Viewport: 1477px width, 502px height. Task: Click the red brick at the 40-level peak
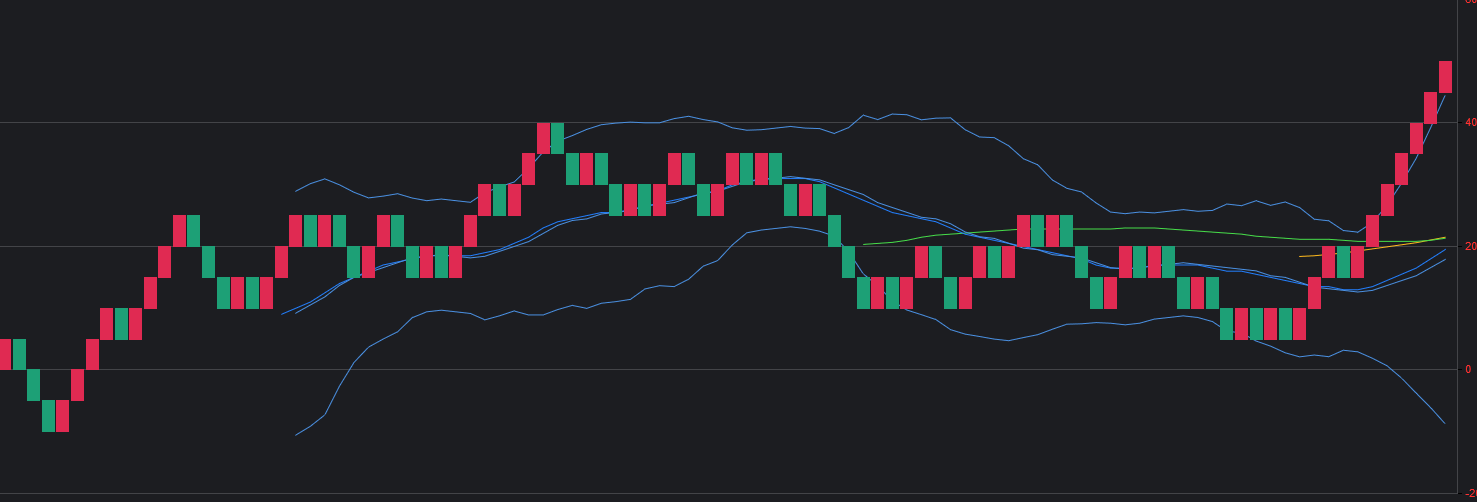click(x=543, y=138)
